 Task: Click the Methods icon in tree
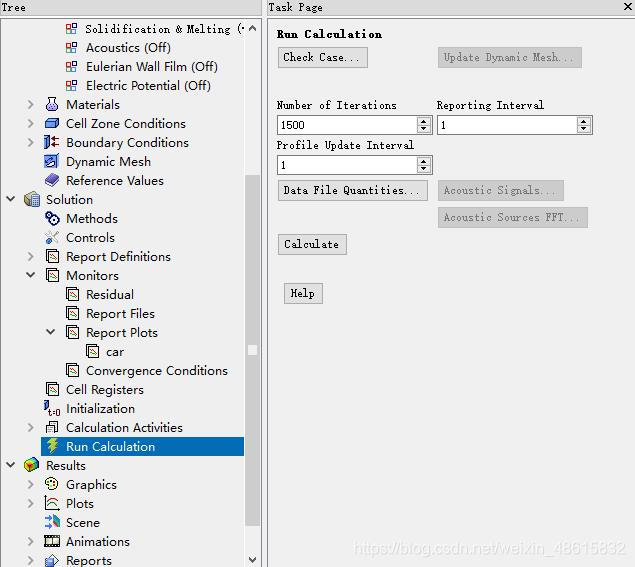(52, 219)
